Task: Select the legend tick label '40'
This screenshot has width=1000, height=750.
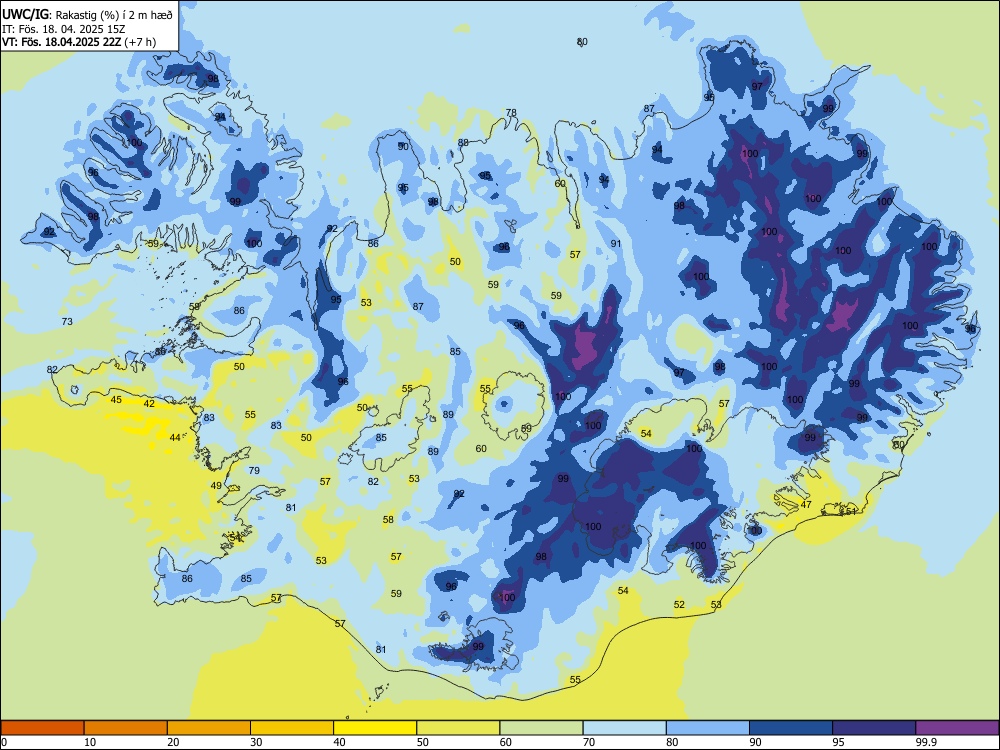Action: tap(339, 742)
